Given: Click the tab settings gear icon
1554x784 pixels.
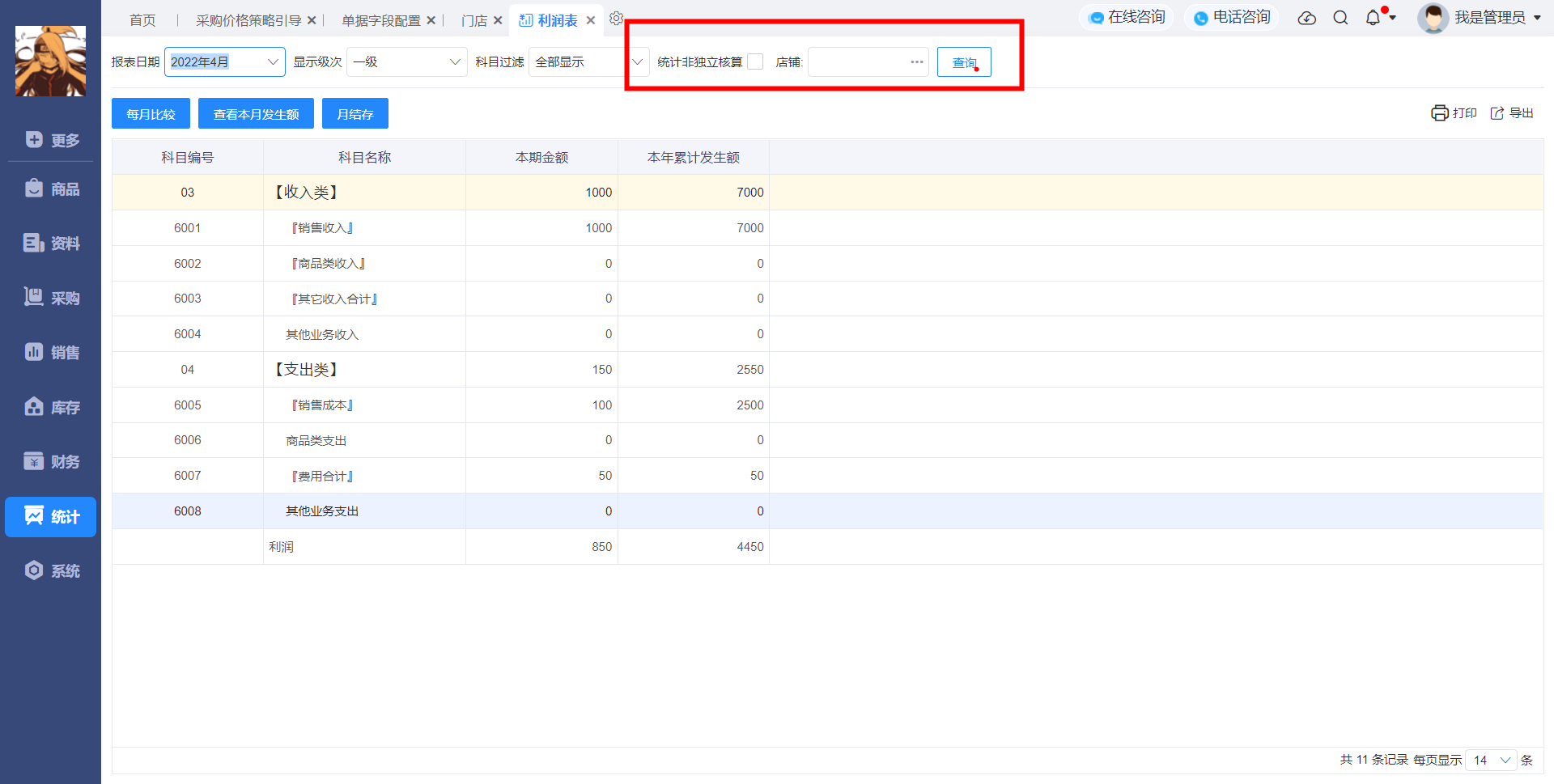Looking at the screenshot, I should pos(616,19).
